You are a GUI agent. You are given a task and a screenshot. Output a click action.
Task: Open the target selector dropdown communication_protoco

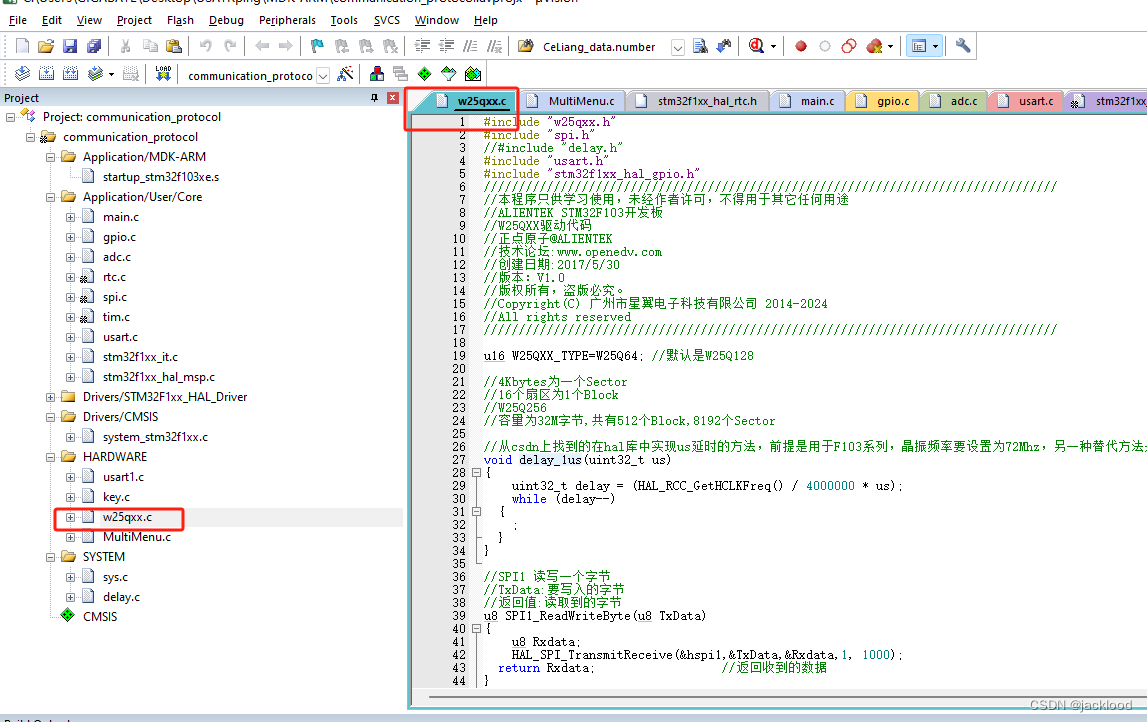[323, 76]
